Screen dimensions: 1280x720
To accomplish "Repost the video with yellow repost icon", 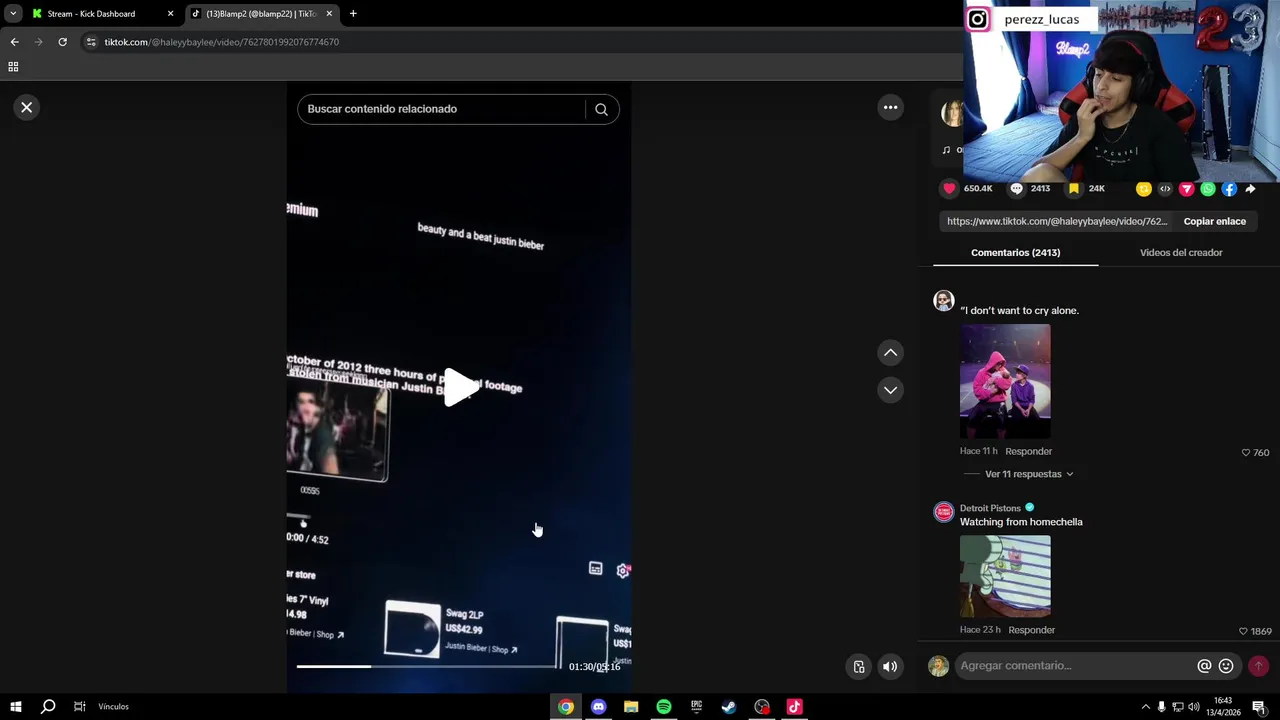I will [x=1144, y=189].
